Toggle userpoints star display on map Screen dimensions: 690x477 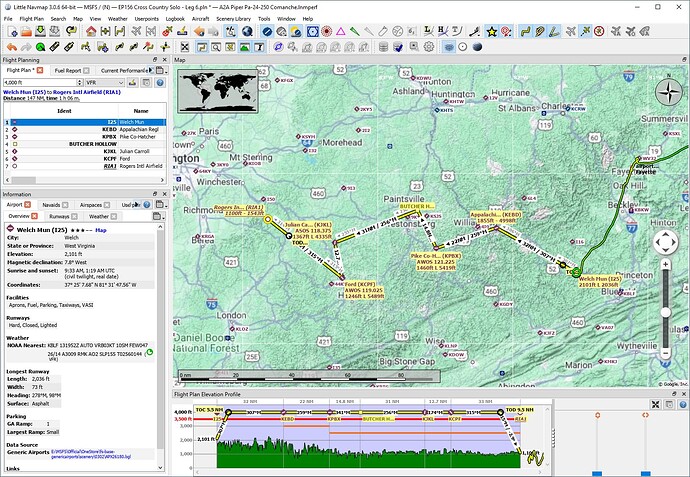click(x=492, y=31)
